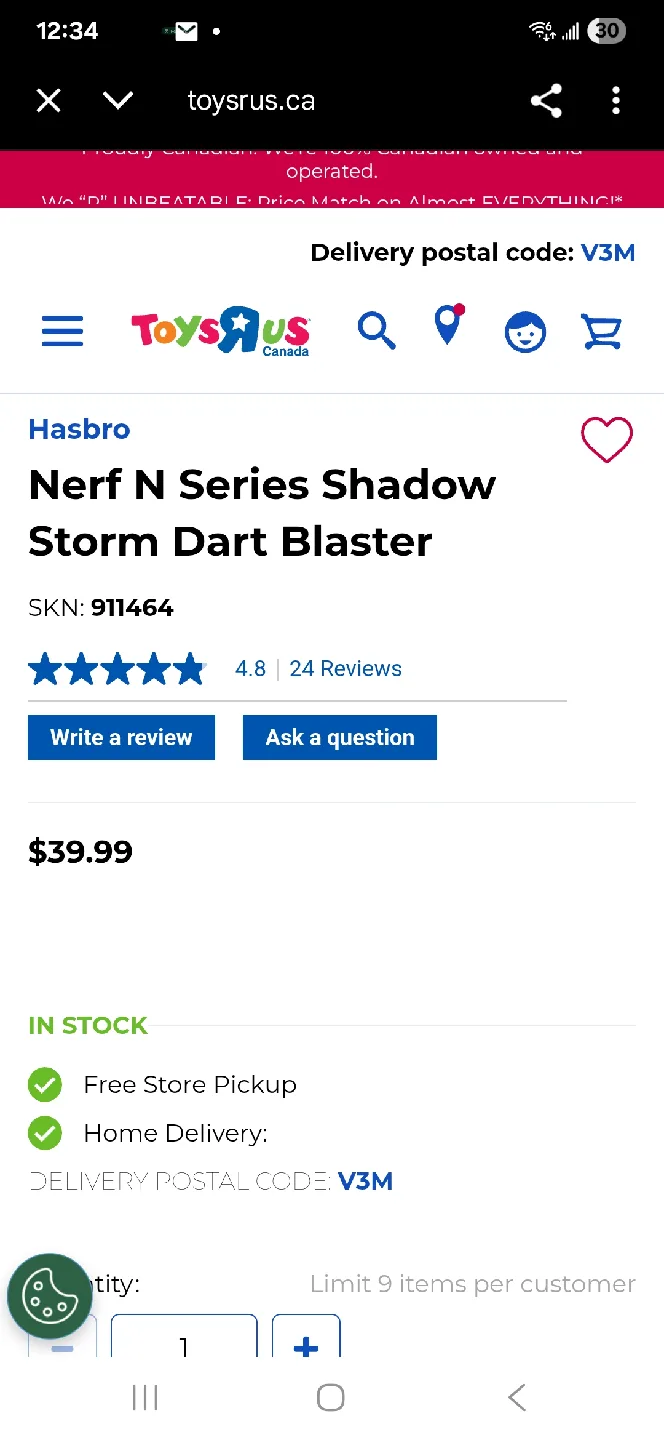Tap the share icon in the browser bar
Image resolution: width=664 pixels, height=1440 pixels.
[x=546, y=100]
